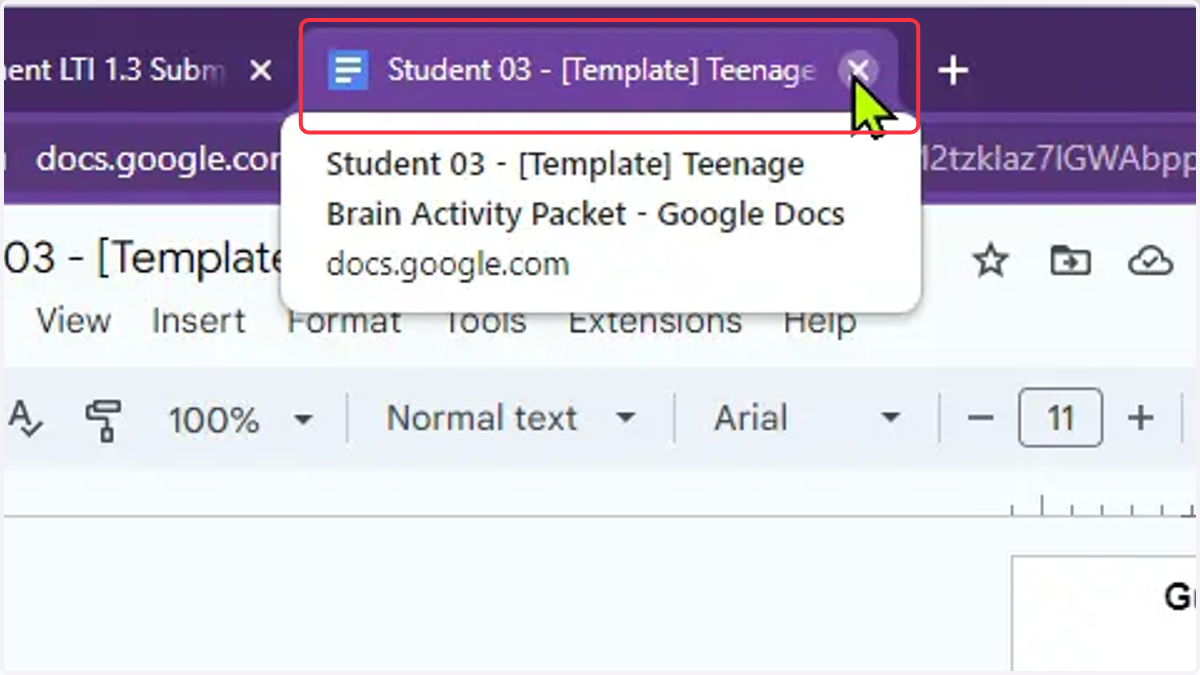
Task: Click the docs.google.com address bar URL
Action: point(157,159)
